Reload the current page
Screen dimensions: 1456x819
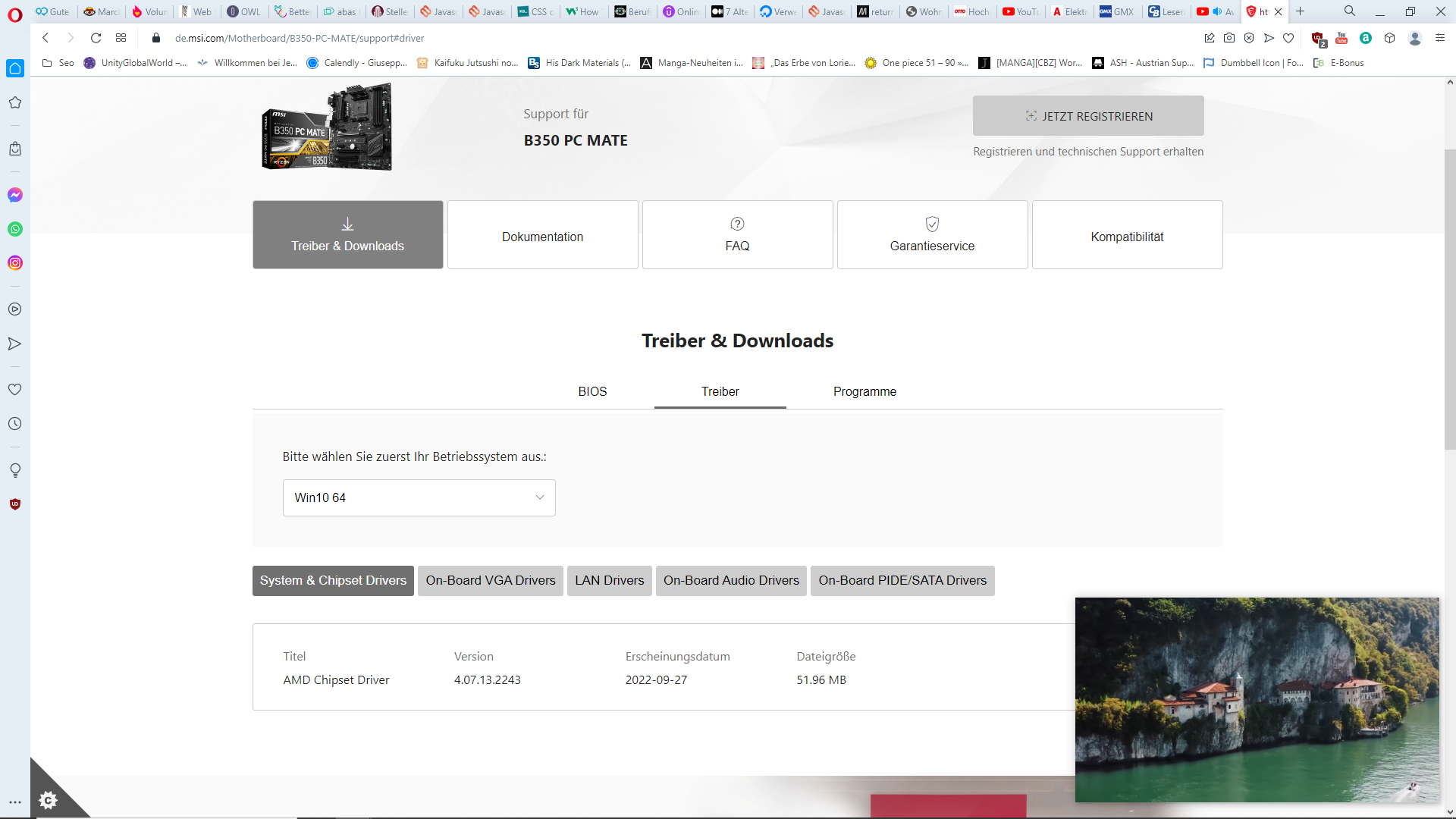coord(96,38)
